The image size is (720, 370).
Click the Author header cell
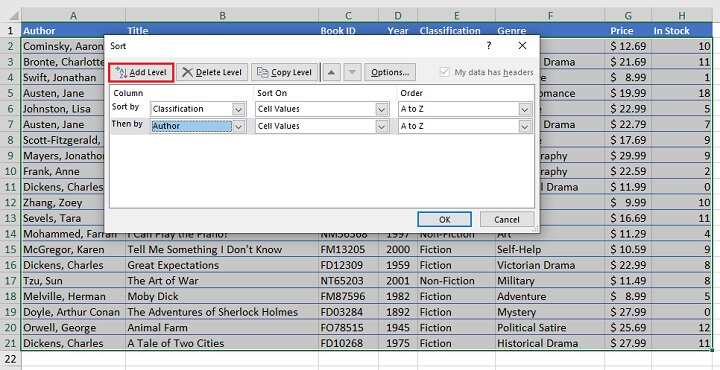click(73, 31)
